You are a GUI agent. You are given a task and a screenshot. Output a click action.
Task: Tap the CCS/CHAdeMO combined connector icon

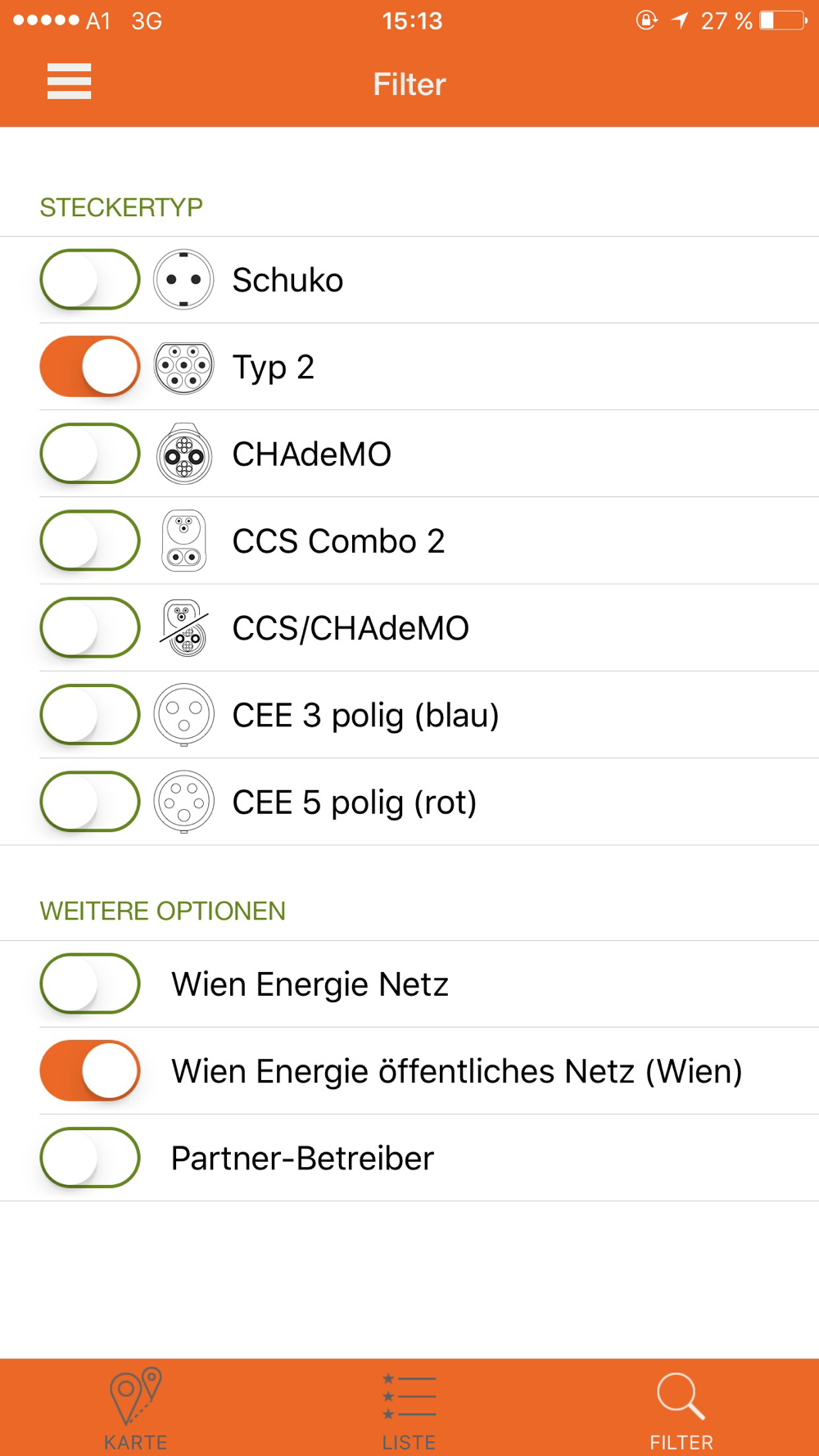coord(183,628)
